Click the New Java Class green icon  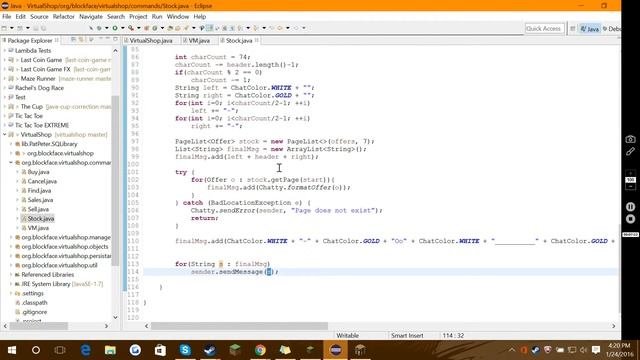coord(155,28)
